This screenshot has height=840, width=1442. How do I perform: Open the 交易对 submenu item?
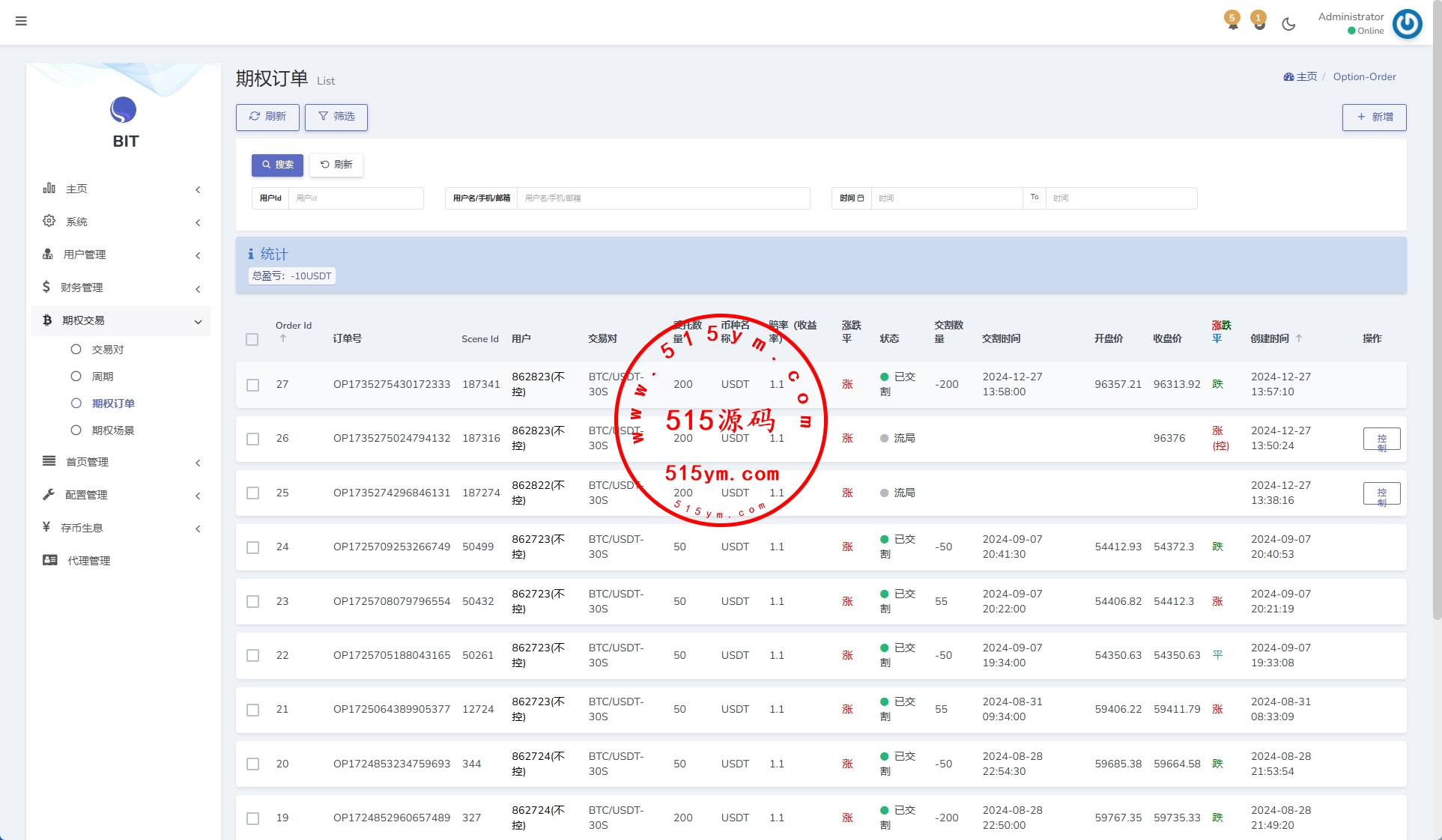point(107,350)
